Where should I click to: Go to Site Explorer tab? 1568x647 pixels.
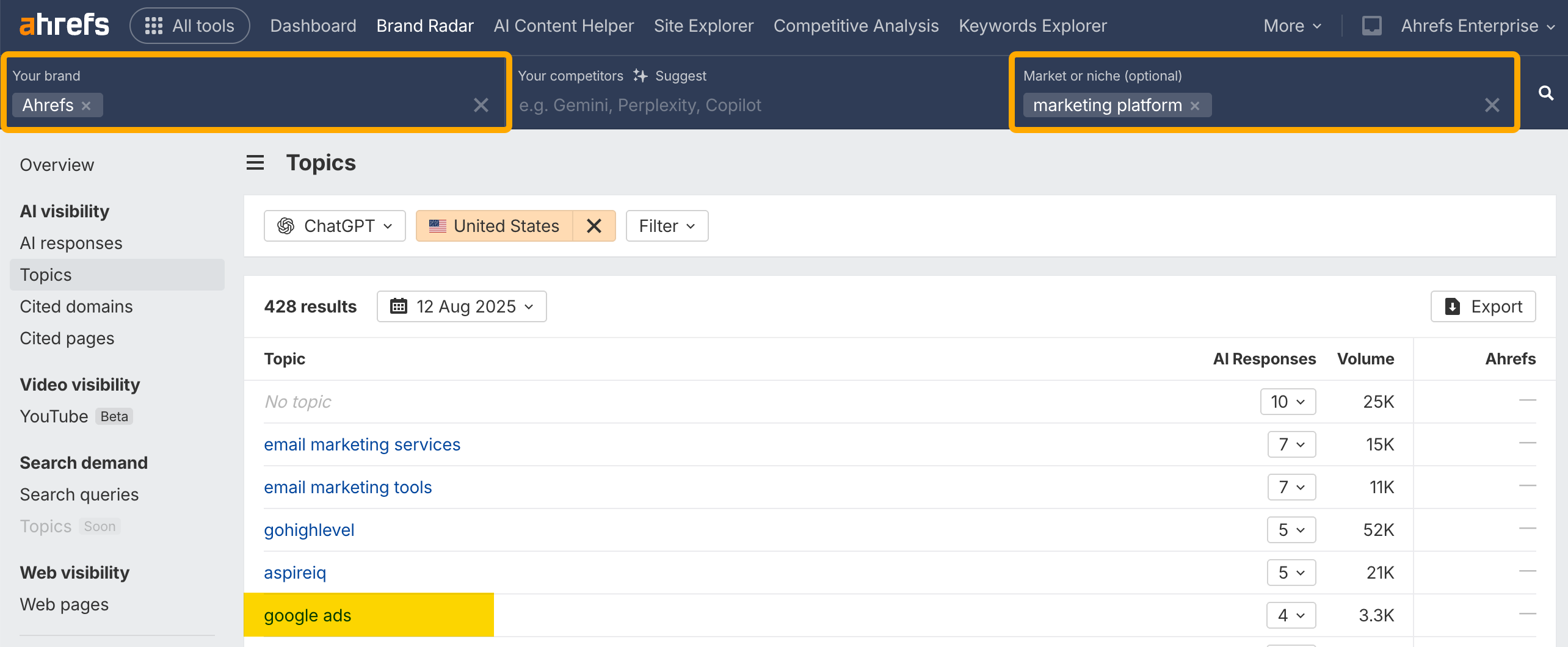pyautogui.click(x=703, y=26)
